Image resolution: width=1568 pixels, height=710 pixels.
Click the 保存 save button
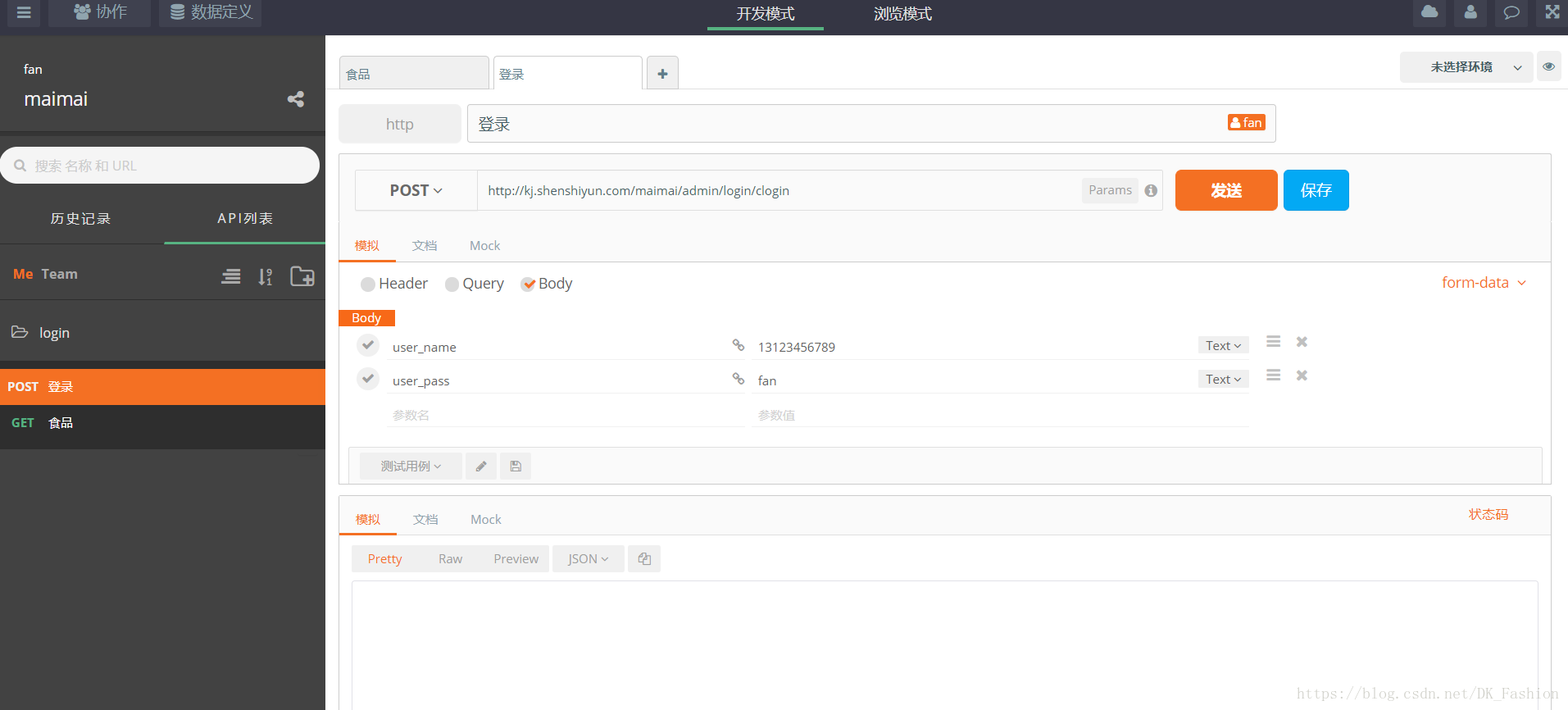tap(1316, 190)
